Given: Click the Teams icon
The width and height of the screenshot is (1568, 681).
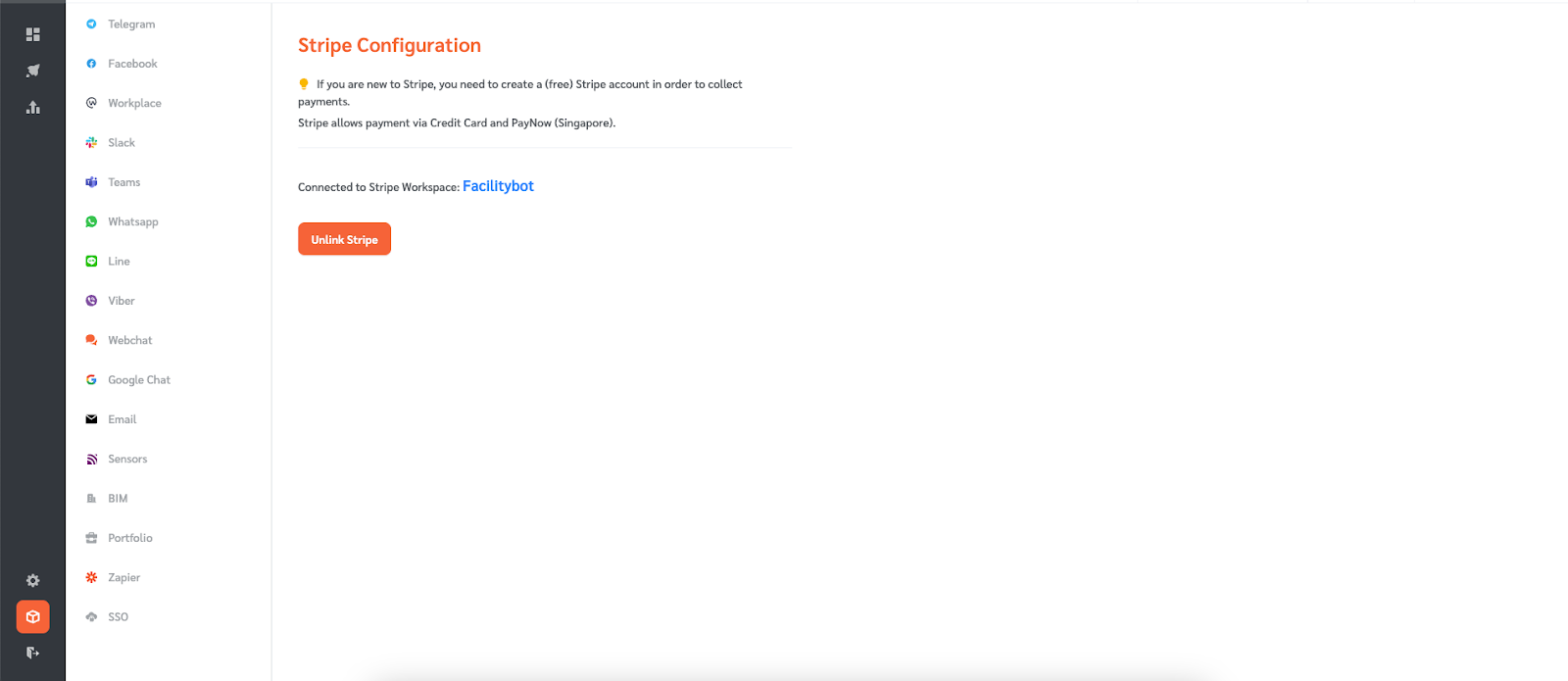Looking at the screenshot, I should 91,182.
